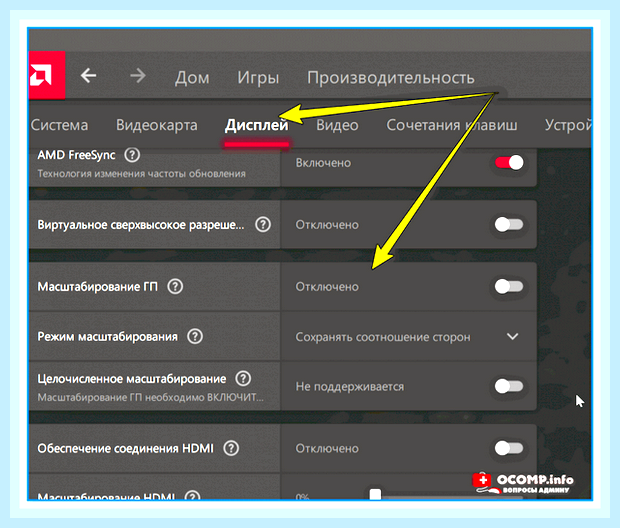Open Производительность tab
This screenshot has height=528, width=620.
click(x=391, y=78)
